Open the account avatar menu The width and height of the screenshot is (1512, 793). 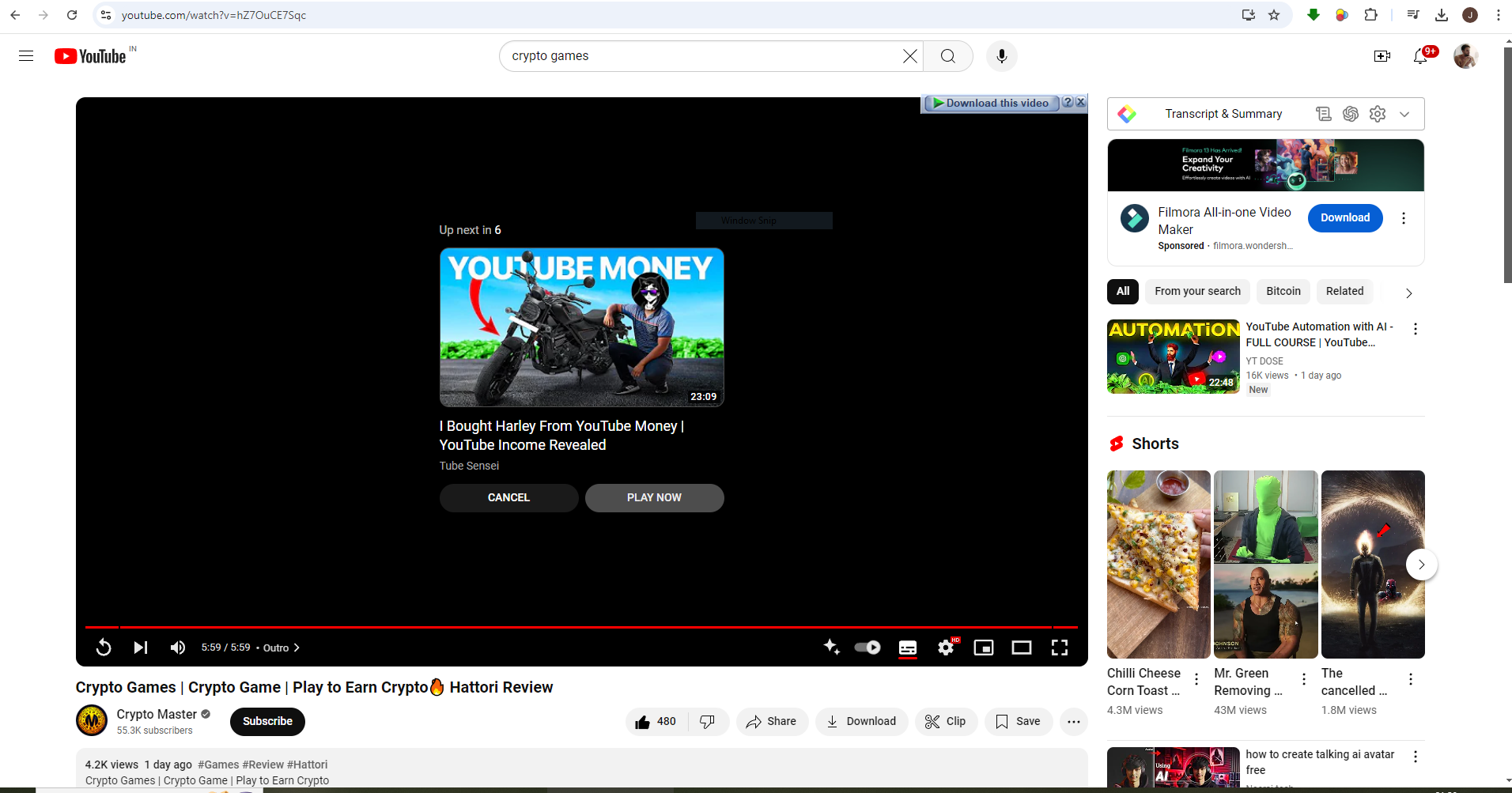point(1466,56)
